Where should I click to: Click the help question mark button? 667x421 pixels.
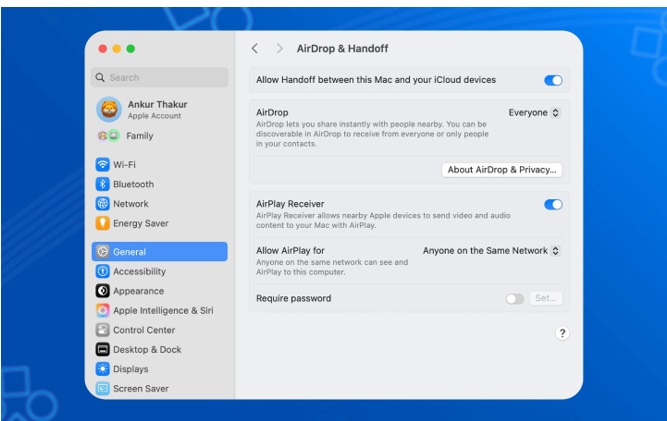562,334
